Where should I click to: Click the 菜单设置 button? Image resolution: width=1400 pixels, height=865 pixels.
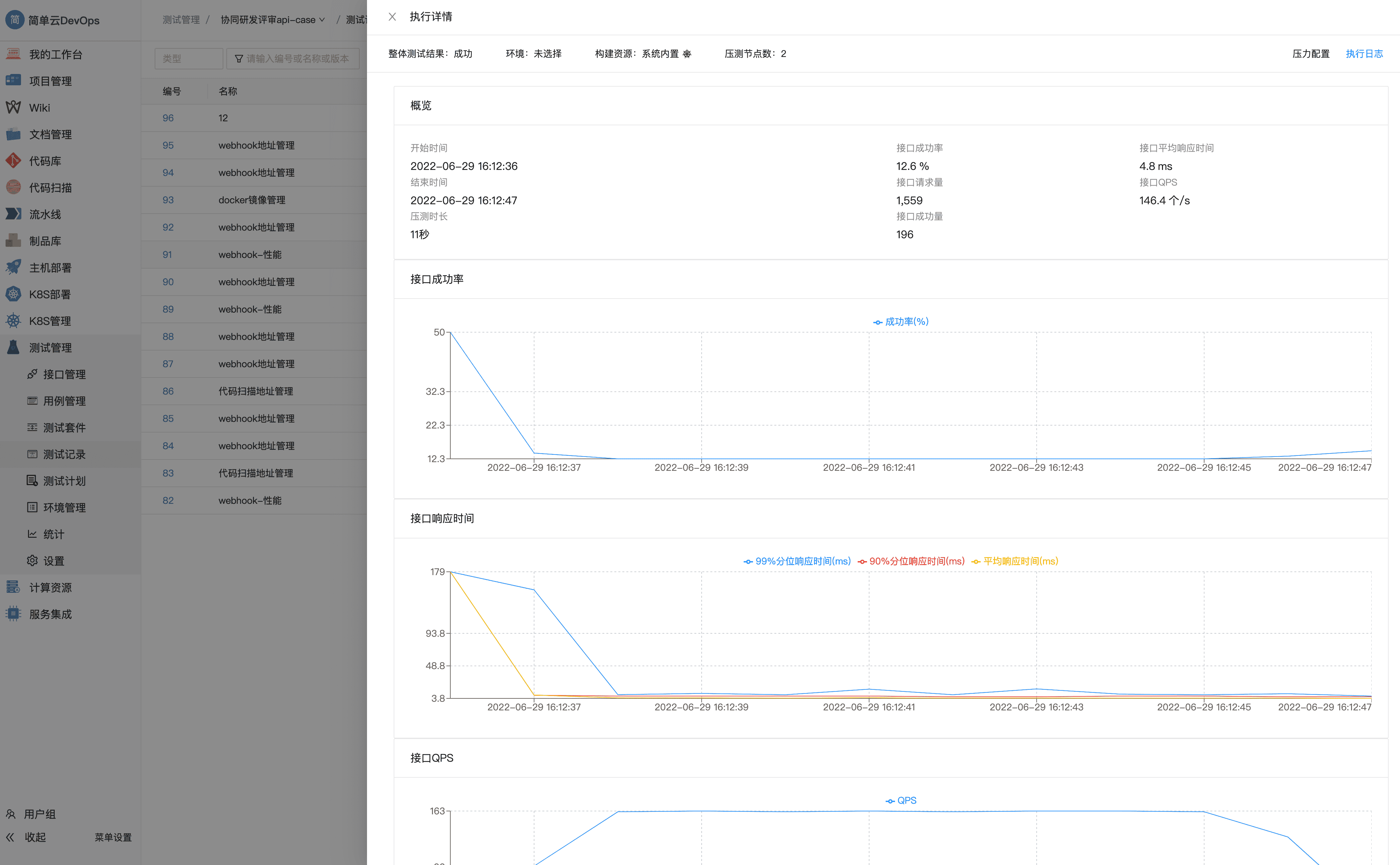(x=113, y=837)
